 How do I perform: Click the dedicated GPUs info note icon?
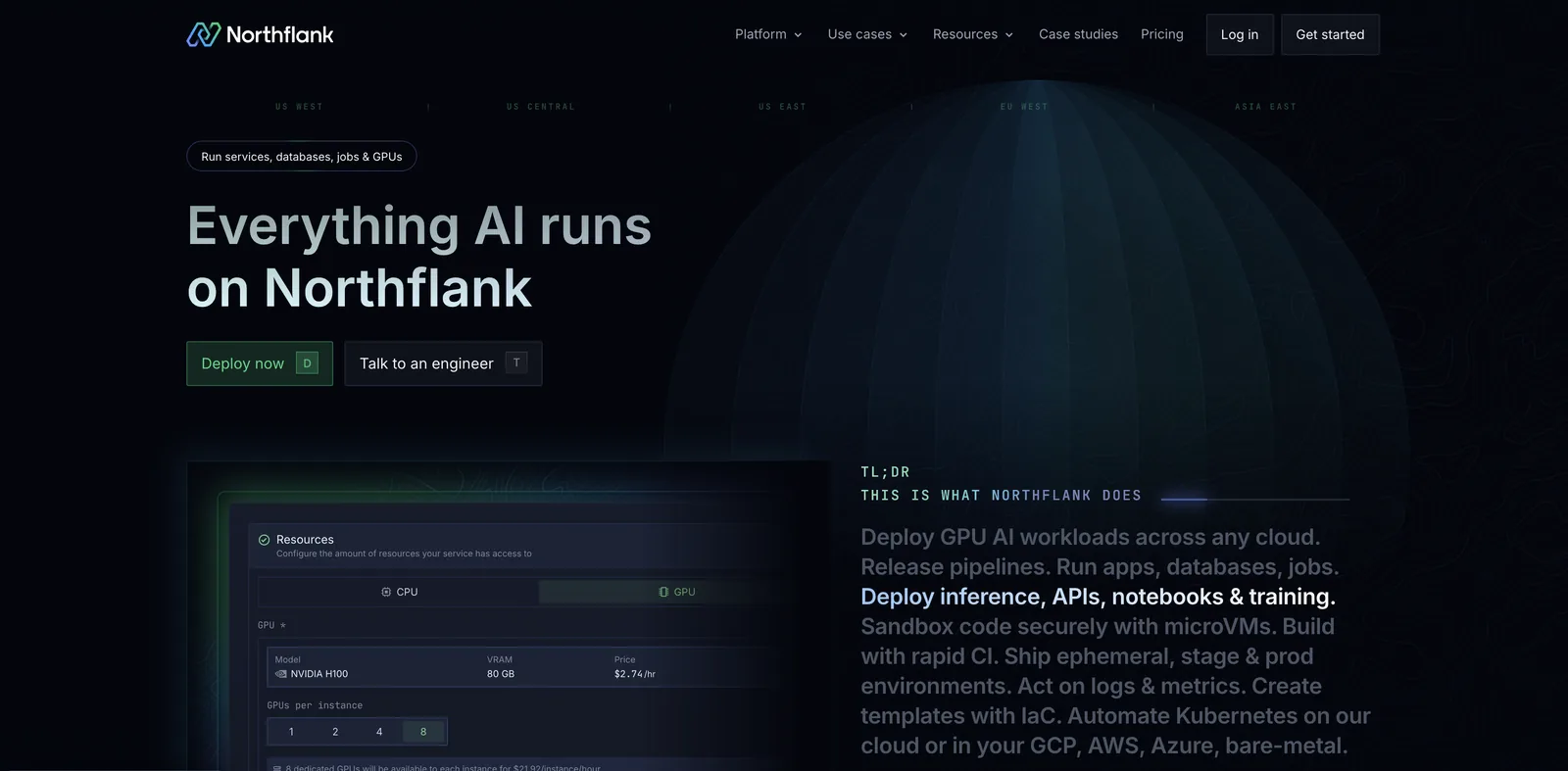click(277, 768)
